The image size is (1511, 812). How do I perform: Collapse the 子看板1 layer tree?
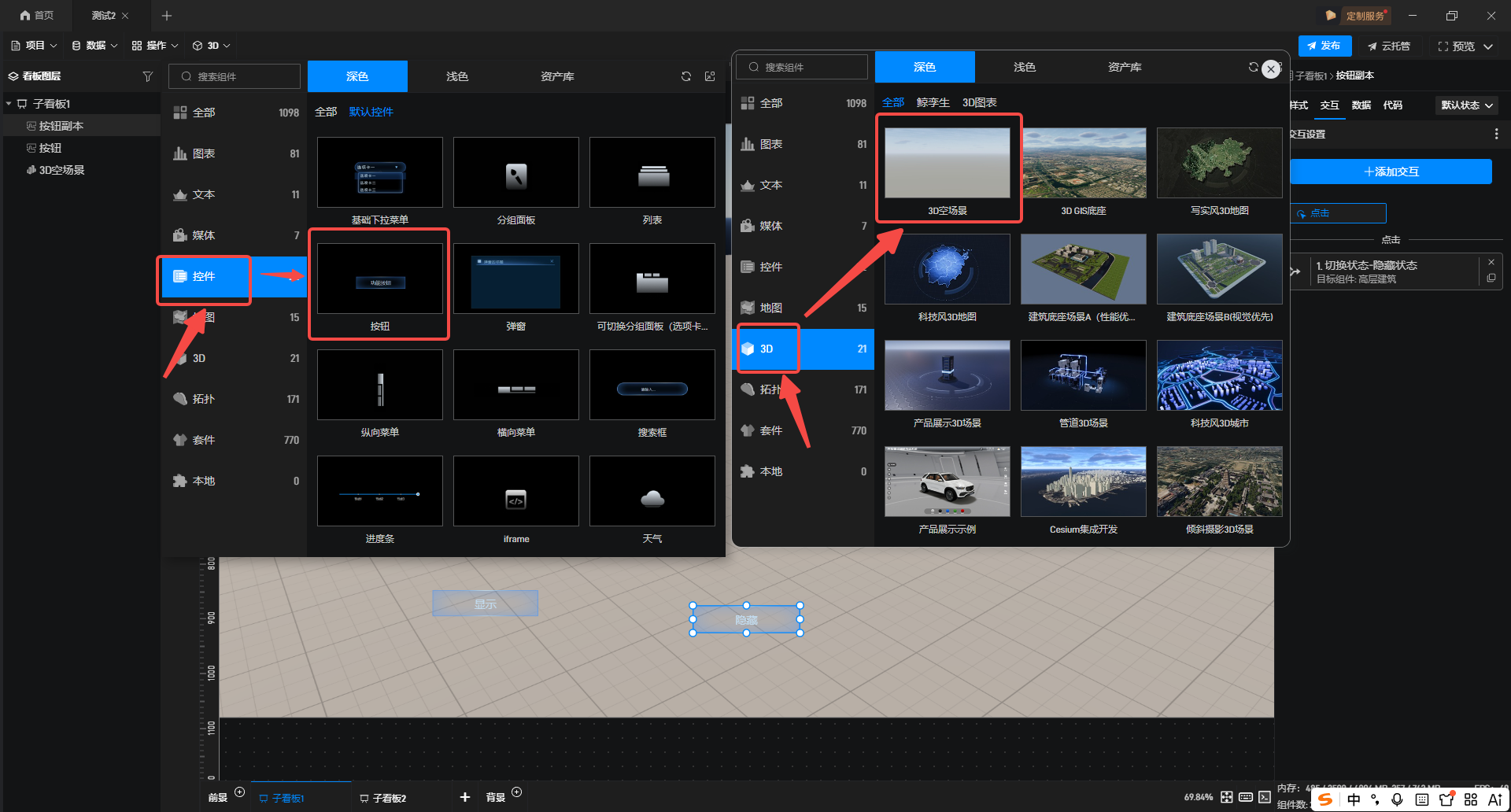click(9, 104)
